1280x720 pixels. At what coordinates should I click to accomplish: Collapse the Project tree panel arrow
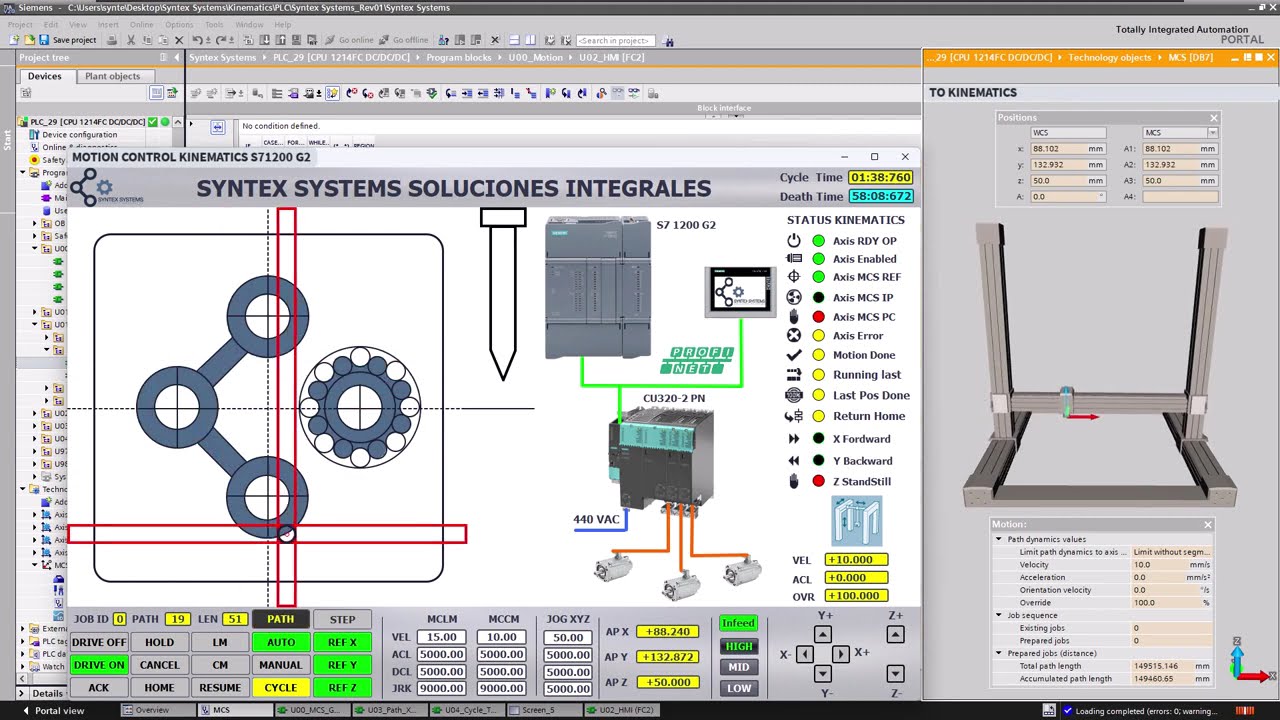pyautogui.click(x=178, y=58)
